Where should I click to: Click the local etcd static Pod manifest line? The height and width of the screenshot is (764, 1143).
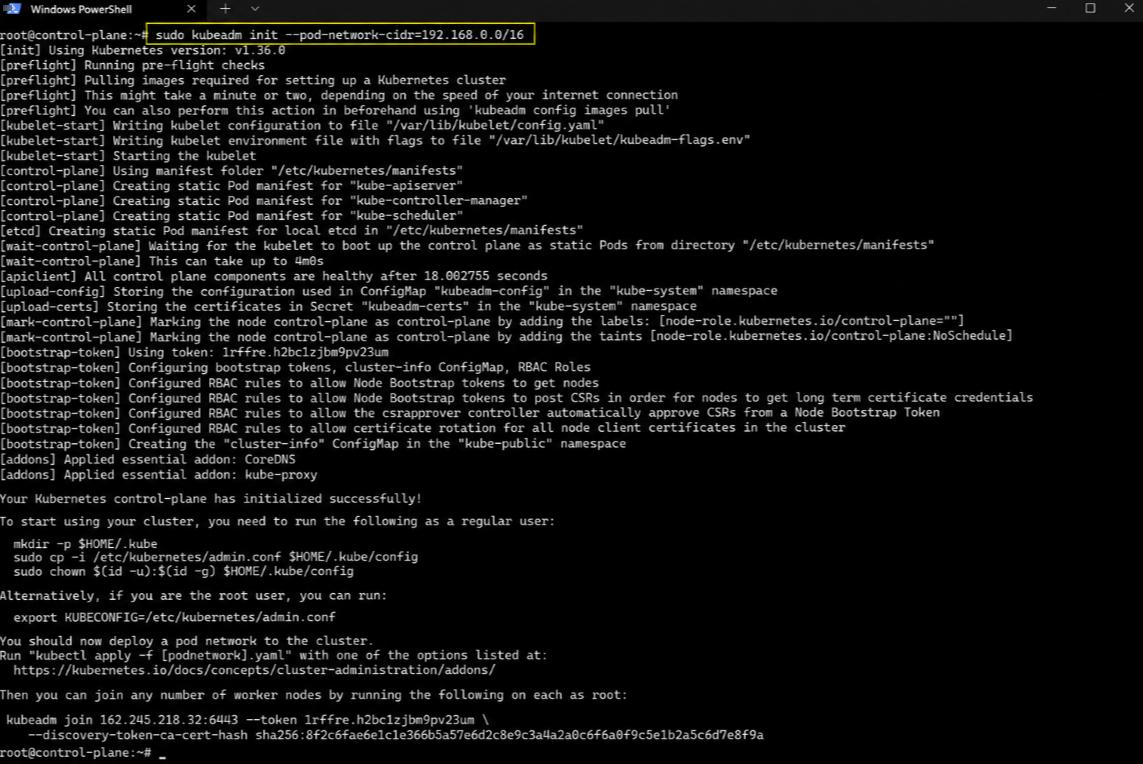[292, 231]
